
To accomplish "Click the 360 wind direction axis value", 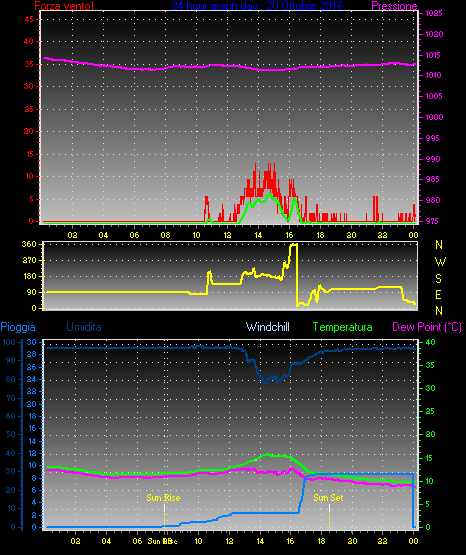I will coord(29,244).
